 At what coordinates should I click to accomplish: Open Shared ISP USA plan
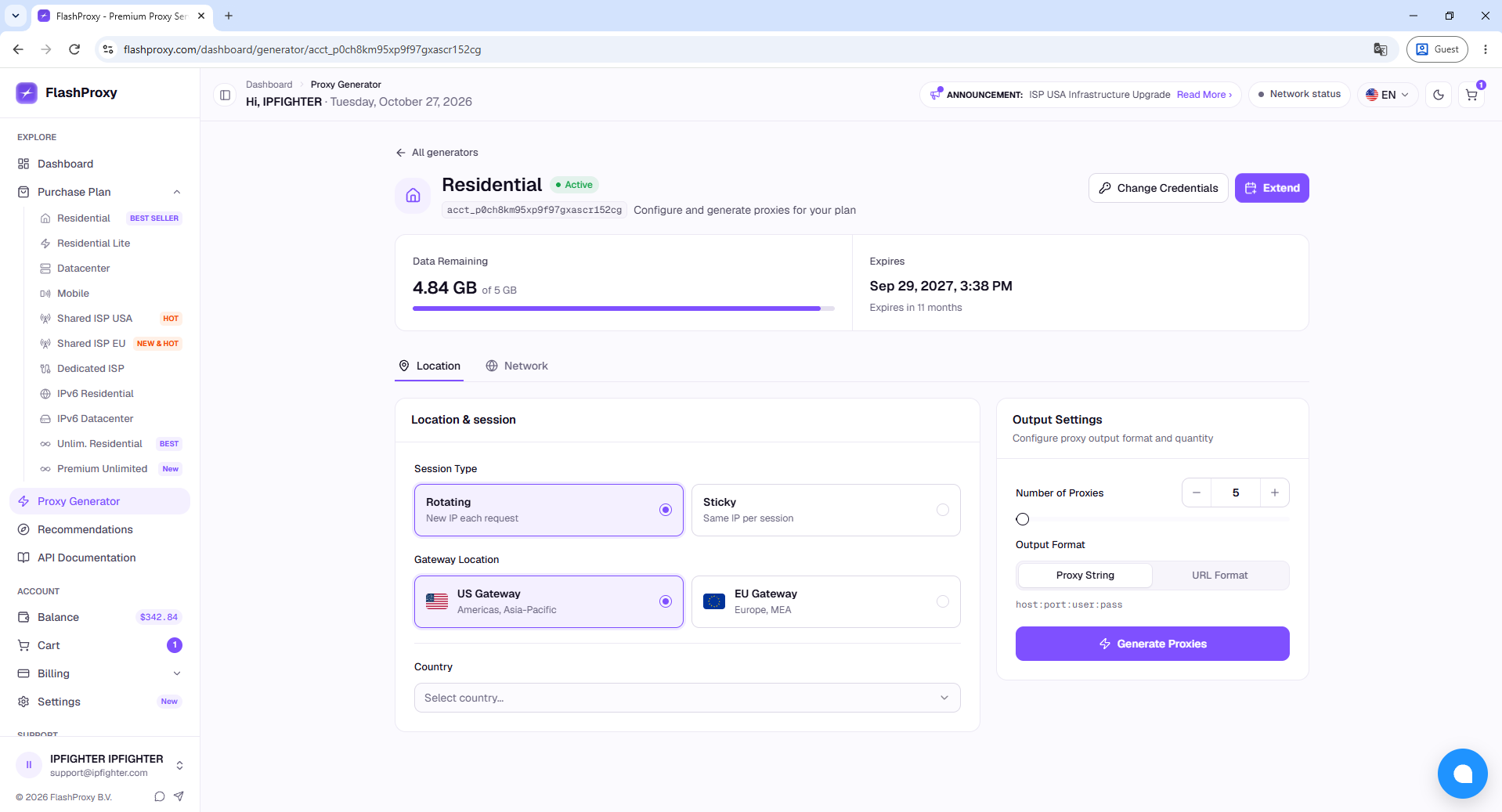(111, 319)
